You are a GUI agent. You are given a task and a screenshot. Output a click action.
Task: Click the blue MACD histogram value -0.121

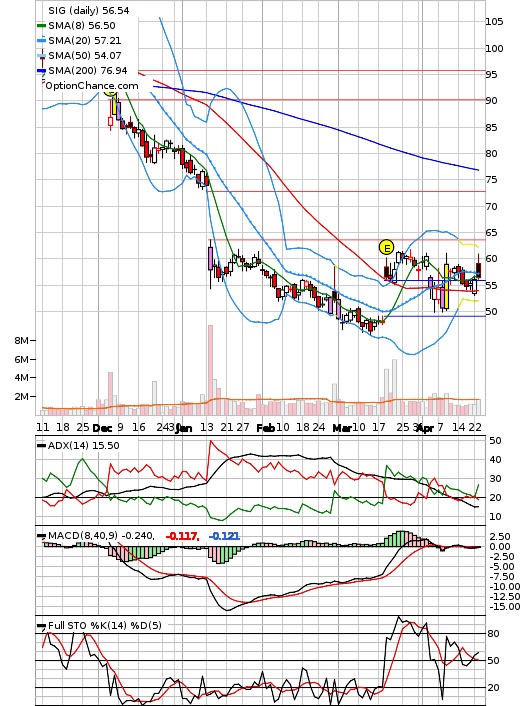coord(224,536)
